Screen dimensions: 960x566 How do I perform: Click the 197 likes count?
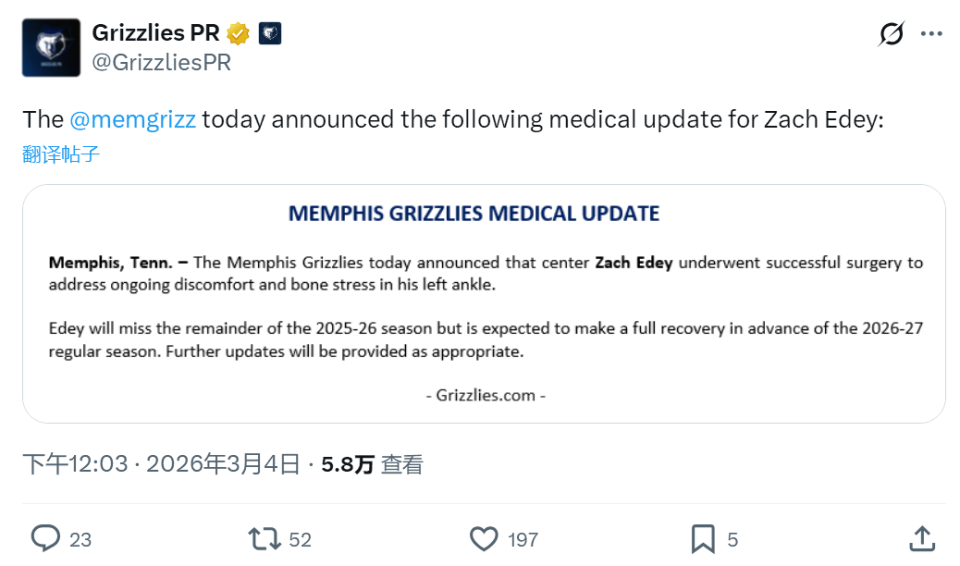pyautogui.click(x=523, y=540)
